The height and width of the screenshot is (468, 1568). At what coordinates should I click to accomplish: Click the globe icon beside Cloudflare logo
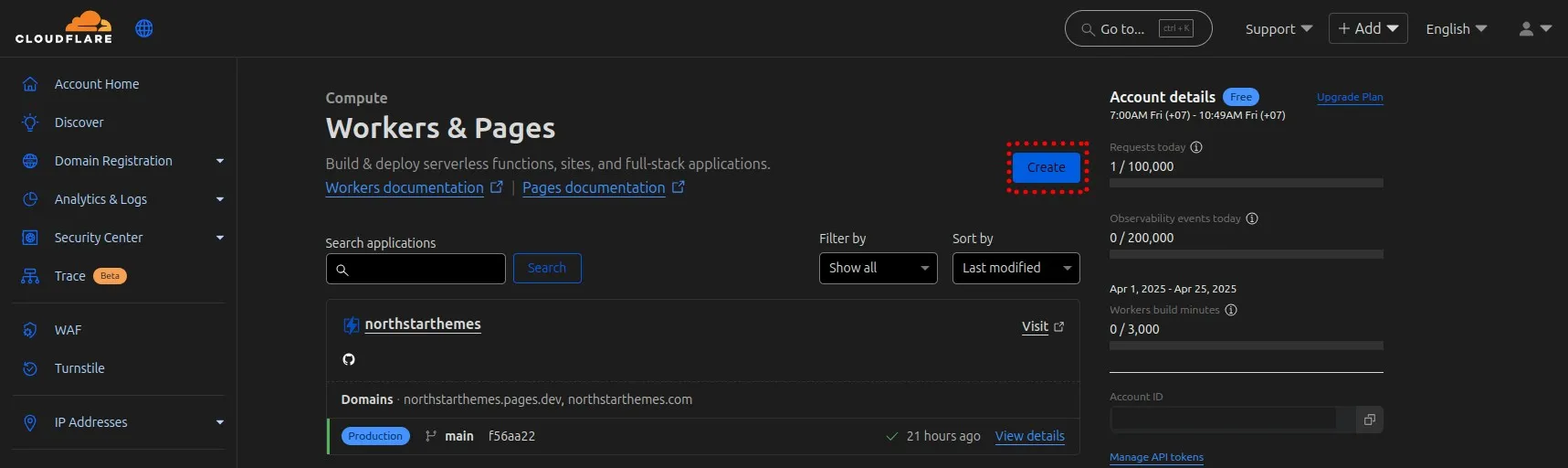(x=144, y=28)
